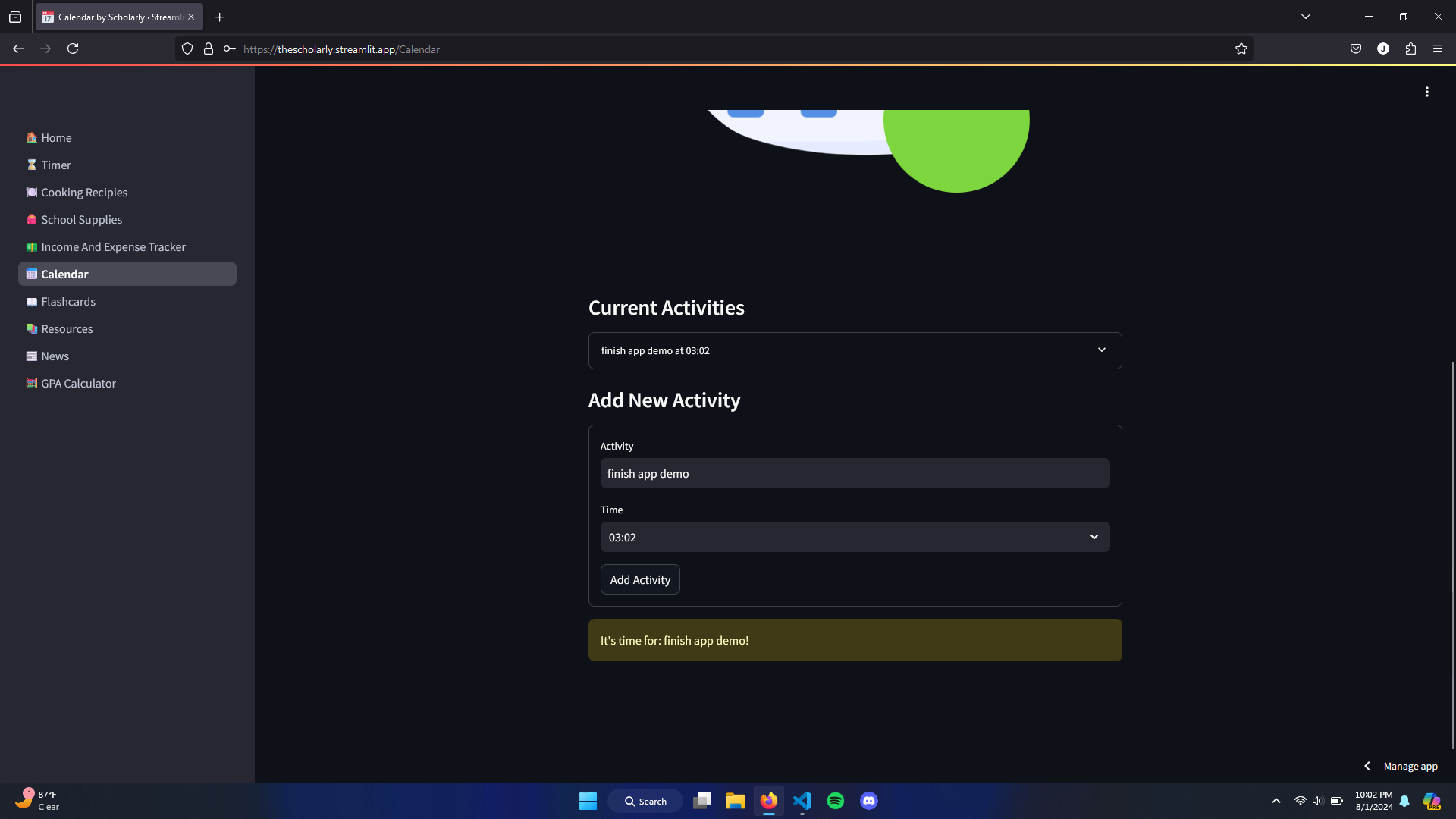Click Save to Pocket icon

point(1356,49)
